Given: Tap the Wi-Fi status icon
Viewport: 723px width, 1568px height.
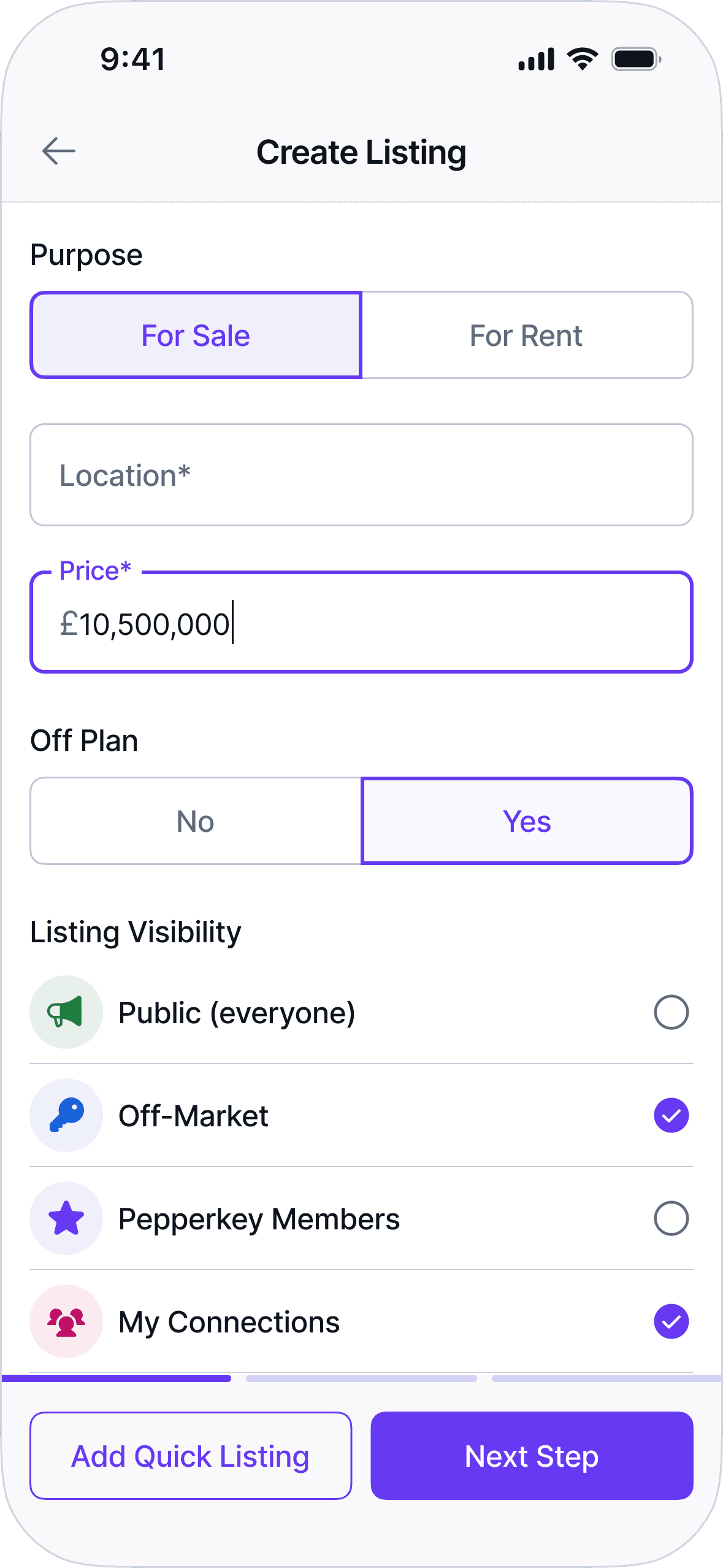Looking at the screenshot, I should click(582, 59).
